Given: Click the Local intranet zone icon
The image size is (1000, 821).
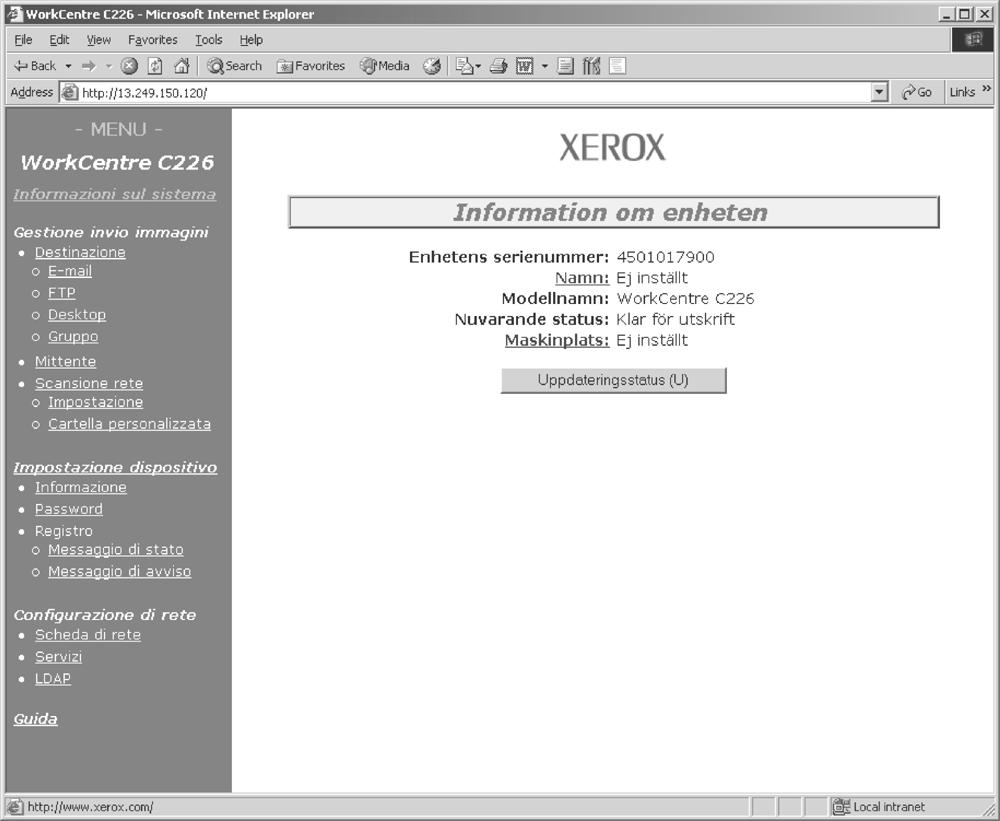Looking at the screenshot, I should (x=842, y=807).
